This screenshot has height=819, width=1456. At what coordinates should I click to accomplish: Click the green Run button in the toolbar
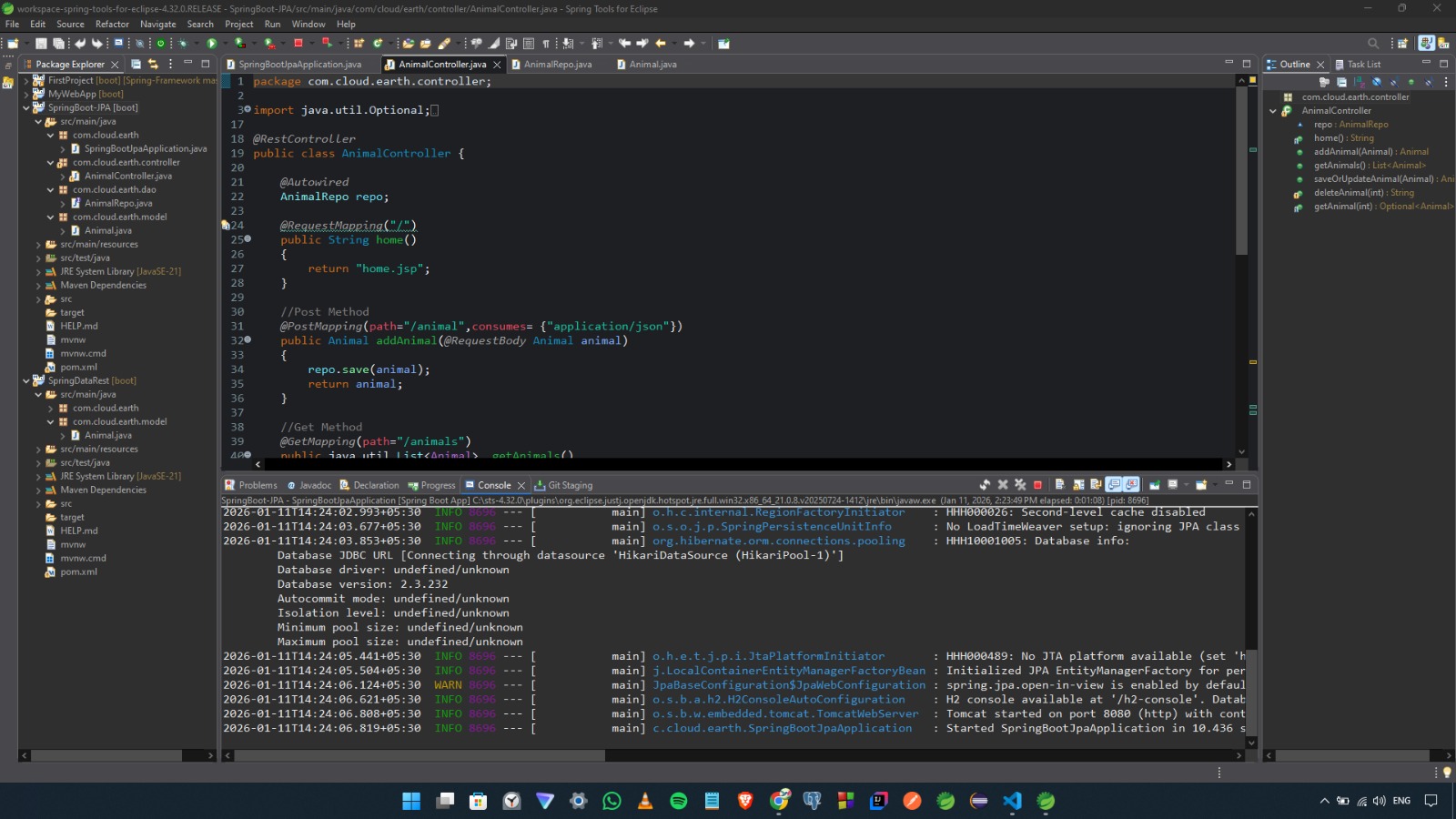[x=212, y=43]
